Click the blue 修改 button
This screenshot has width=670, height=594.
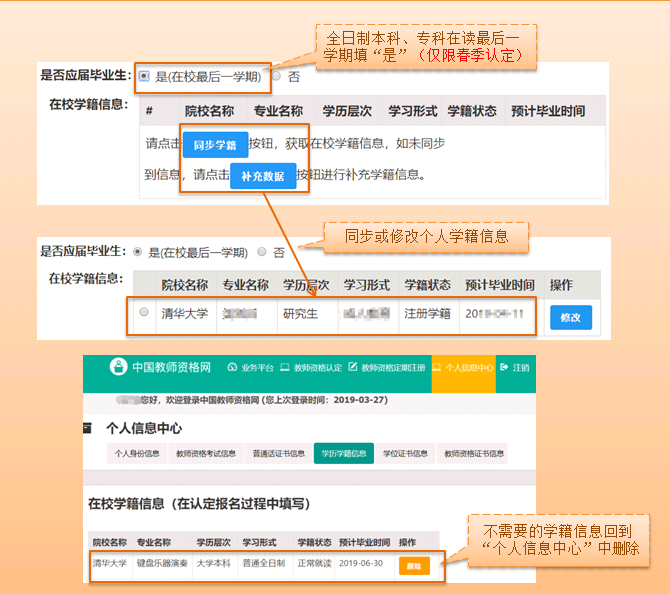(571, 317)
